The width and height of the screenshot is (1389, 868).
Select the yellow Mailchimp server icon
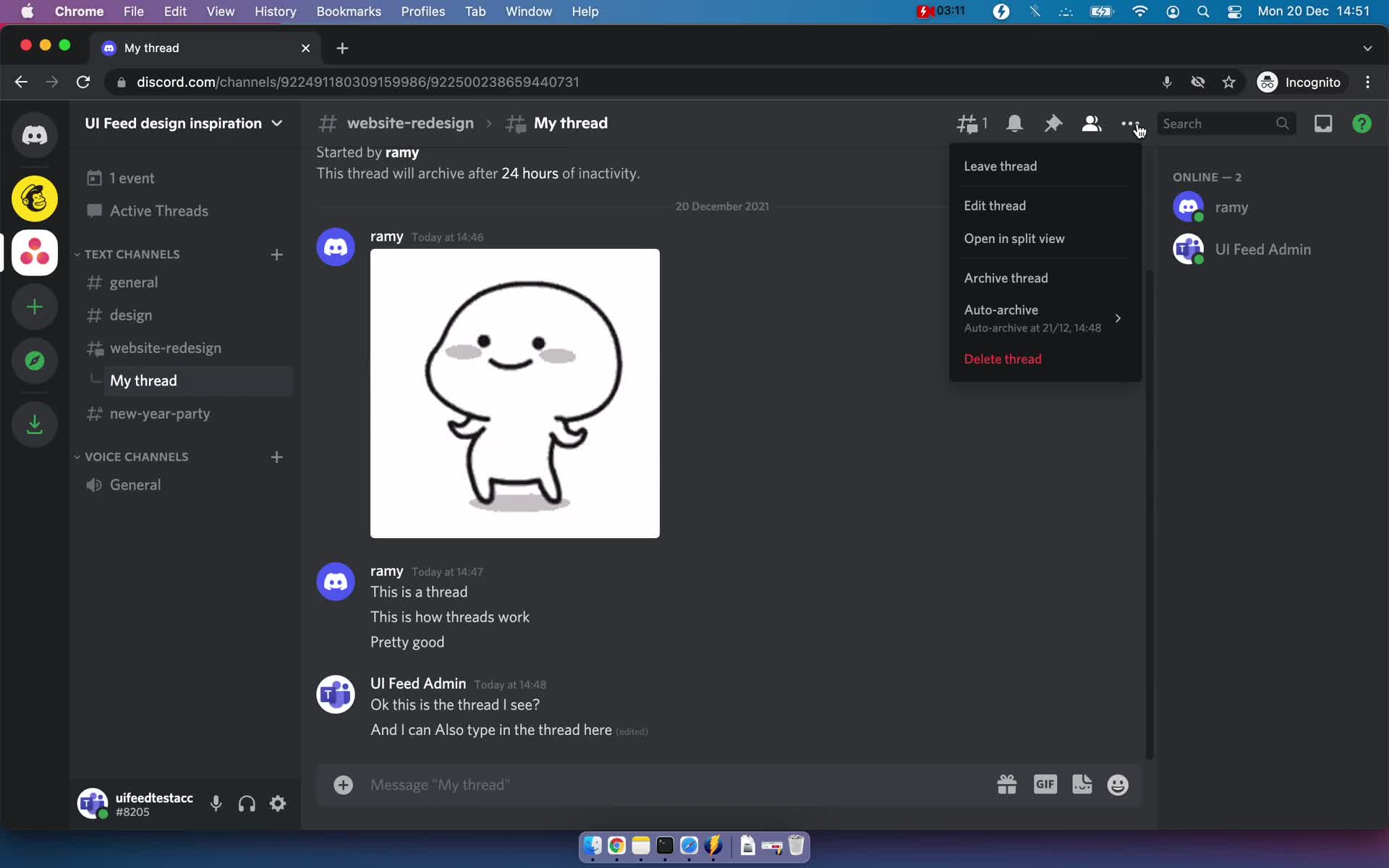coord(35,198)
